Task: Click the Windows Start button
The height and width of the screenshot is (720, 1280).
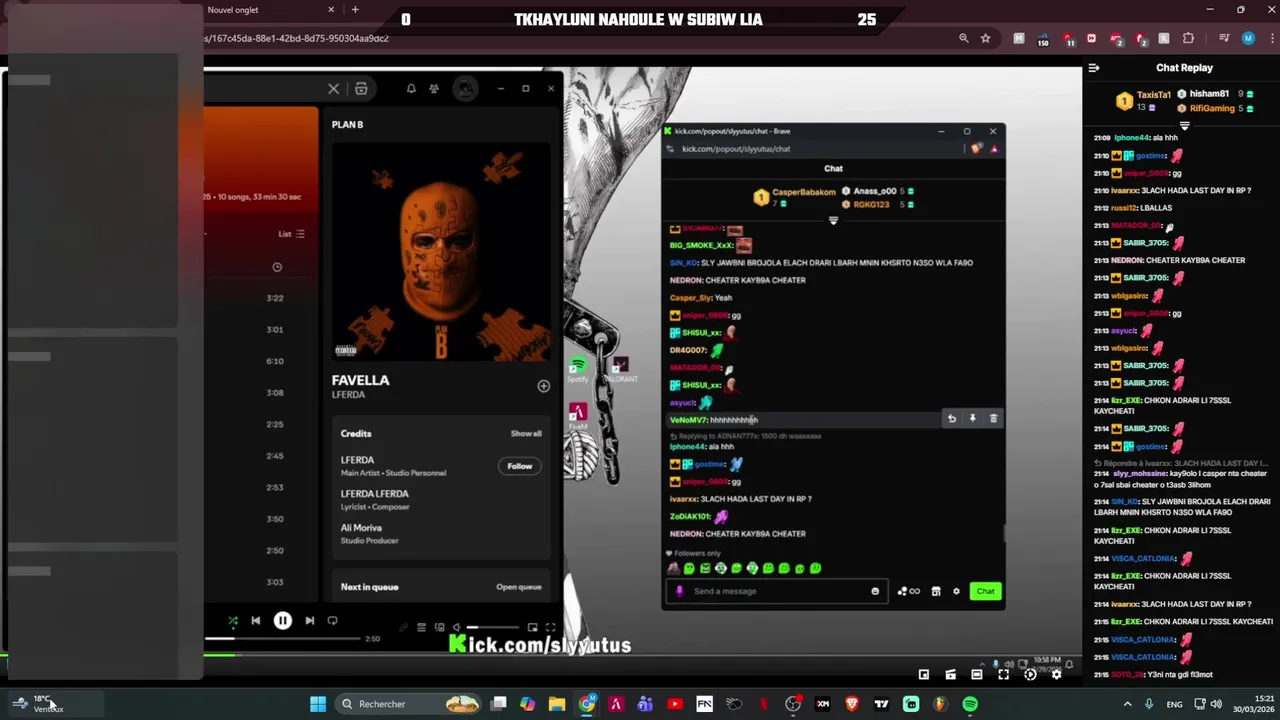Action: pos(318,704)
